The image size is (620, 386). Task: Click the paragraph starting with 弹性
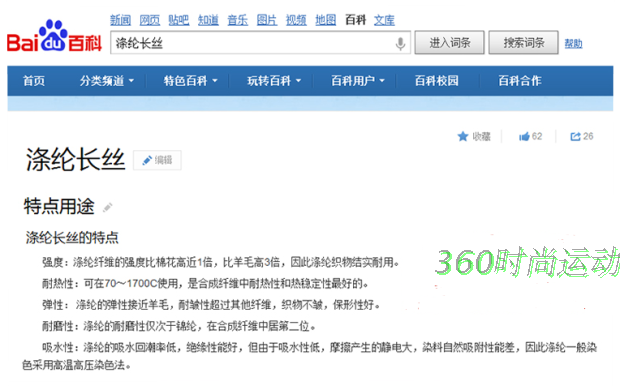click(x=211, y=305)
